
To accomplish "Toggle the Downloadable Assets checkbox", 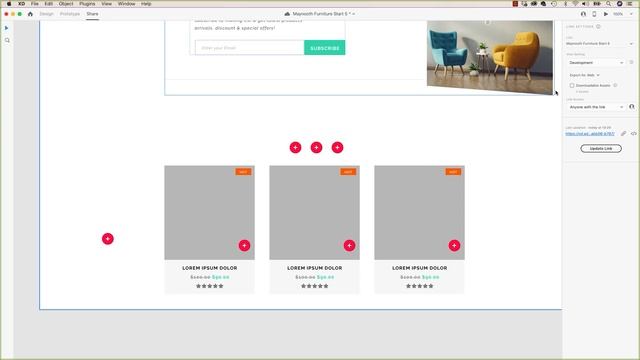I will pyautogui.click(x=572, y=85).
